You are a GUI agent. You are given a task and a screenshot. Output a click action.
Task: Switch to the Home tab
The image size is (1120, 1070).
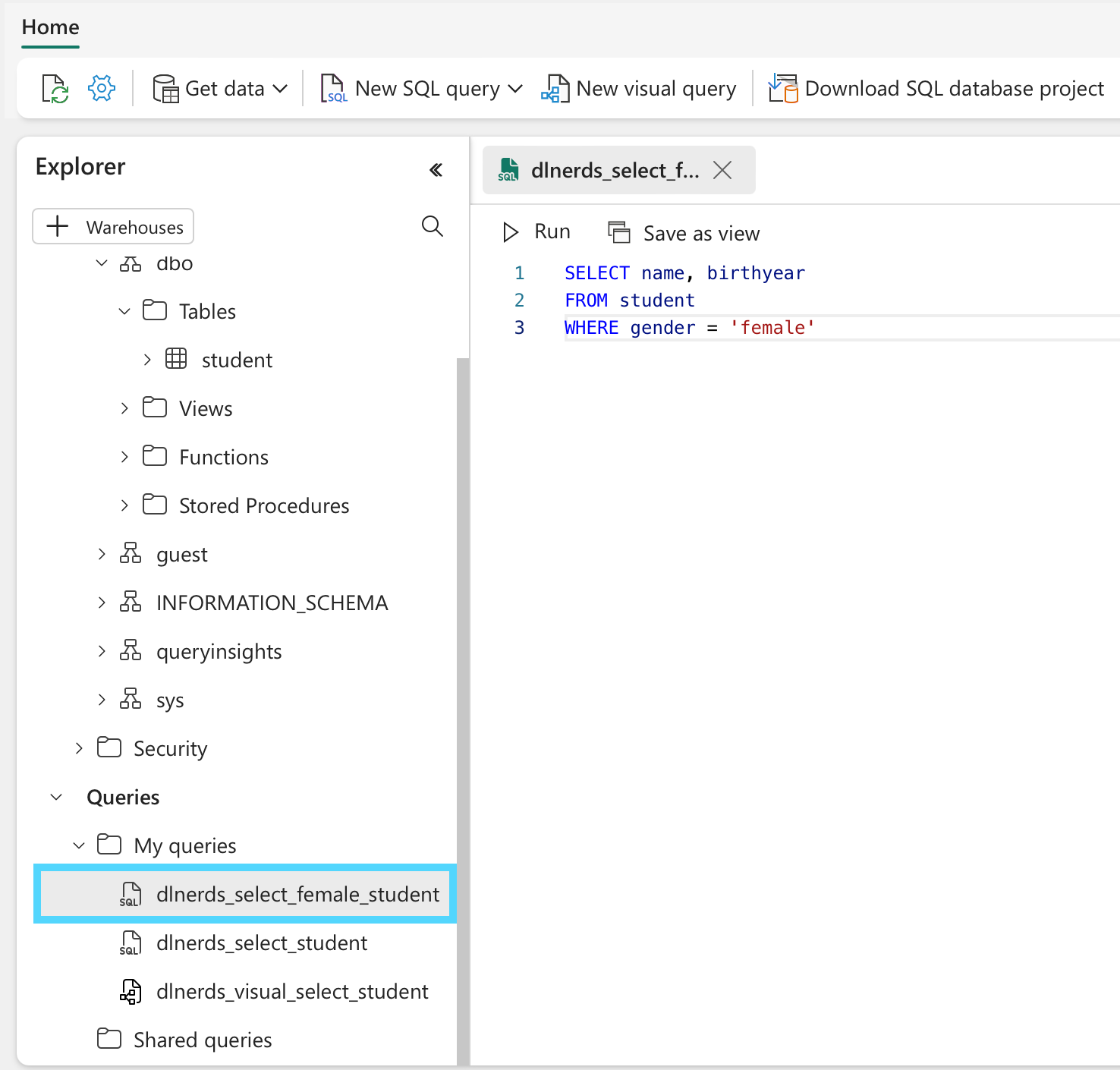point(50,27)
